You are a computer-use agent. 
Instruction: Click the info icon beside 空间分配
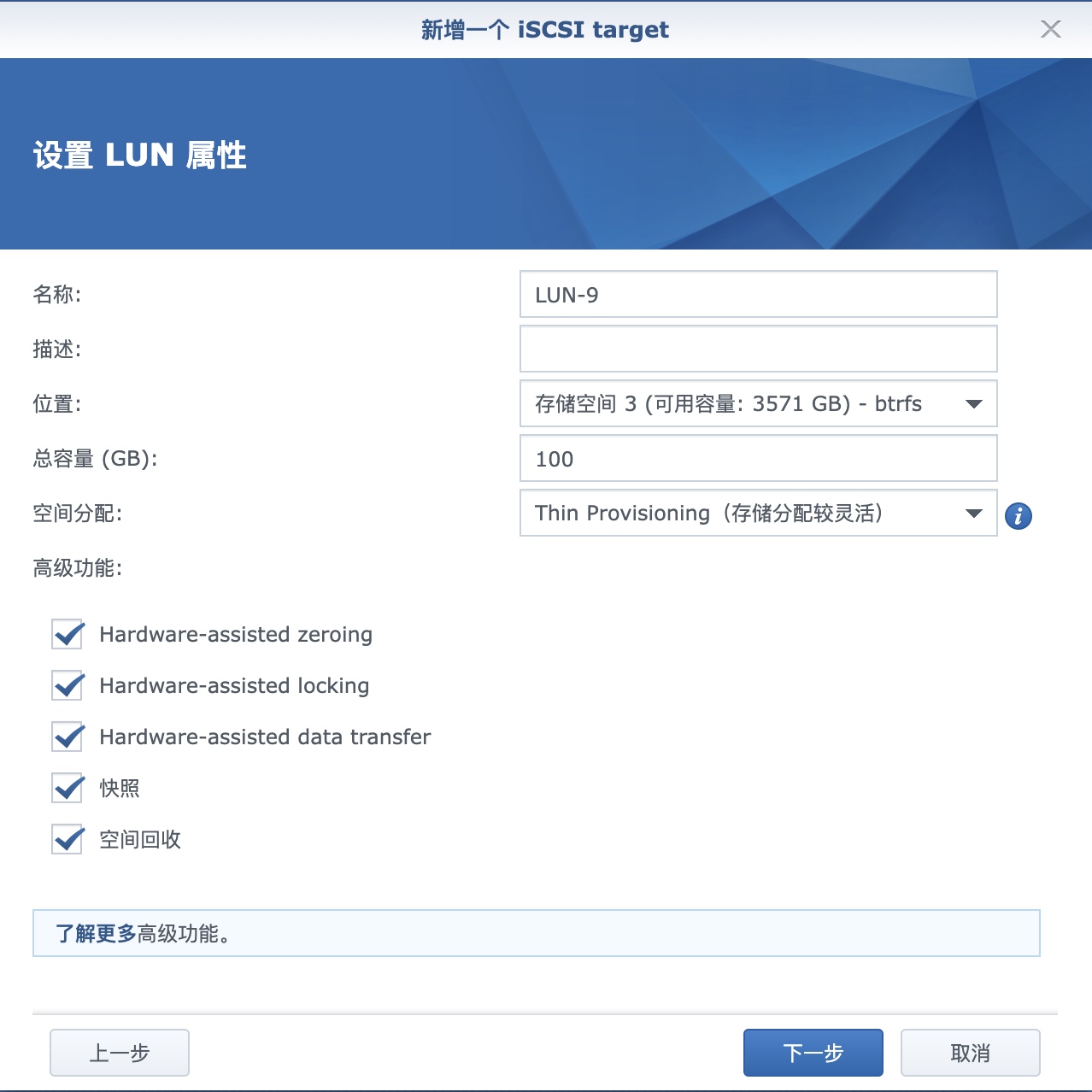pos(1018,516)
